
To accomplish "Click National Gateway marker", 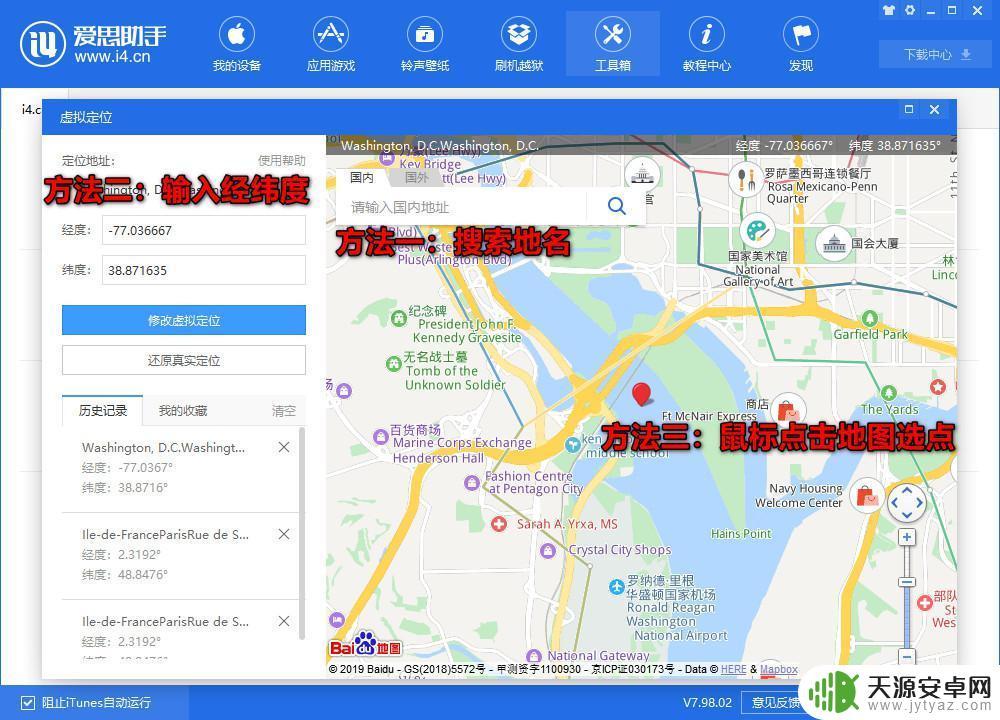I will [534, 656].
